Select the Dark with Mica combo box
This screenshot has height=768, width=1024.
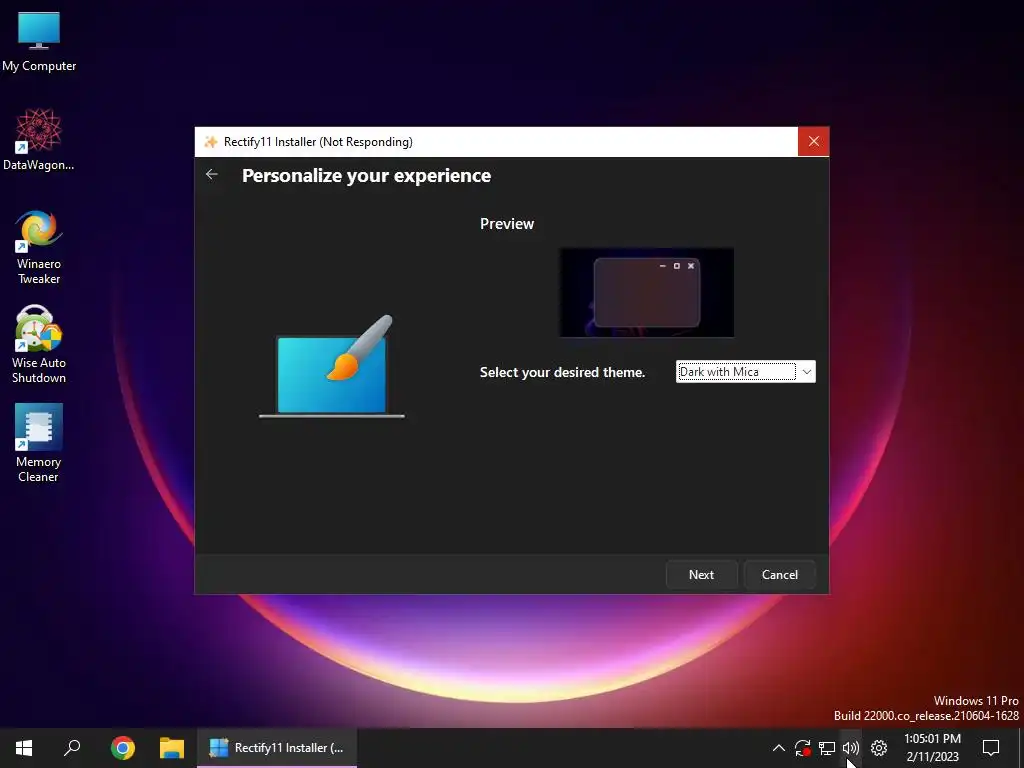coord(745,372)
